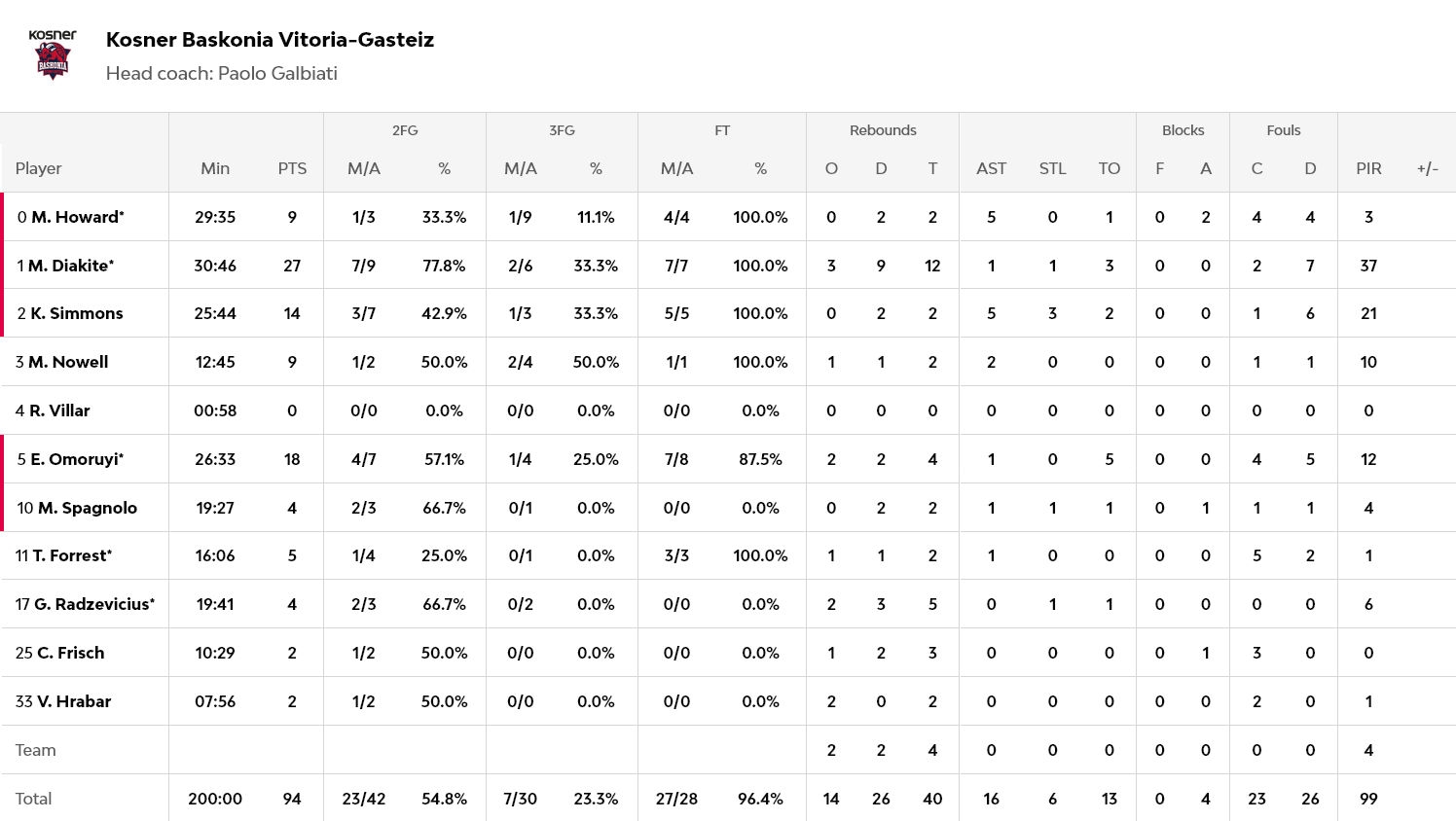Click the Player column header

(x=39, y=168)
